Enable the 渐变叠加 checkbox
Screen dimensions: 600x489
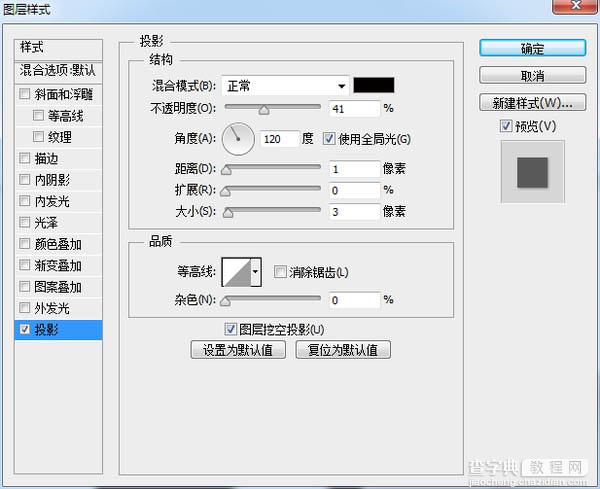(x=24, y=264)
